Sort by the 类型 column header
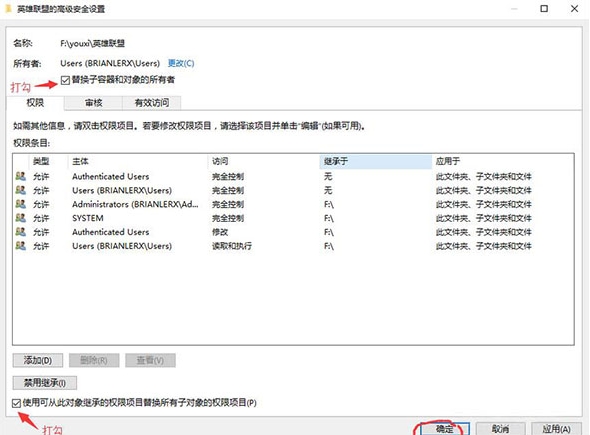The height and width of the screenshot is (435, 590). (x=48, y=161)
